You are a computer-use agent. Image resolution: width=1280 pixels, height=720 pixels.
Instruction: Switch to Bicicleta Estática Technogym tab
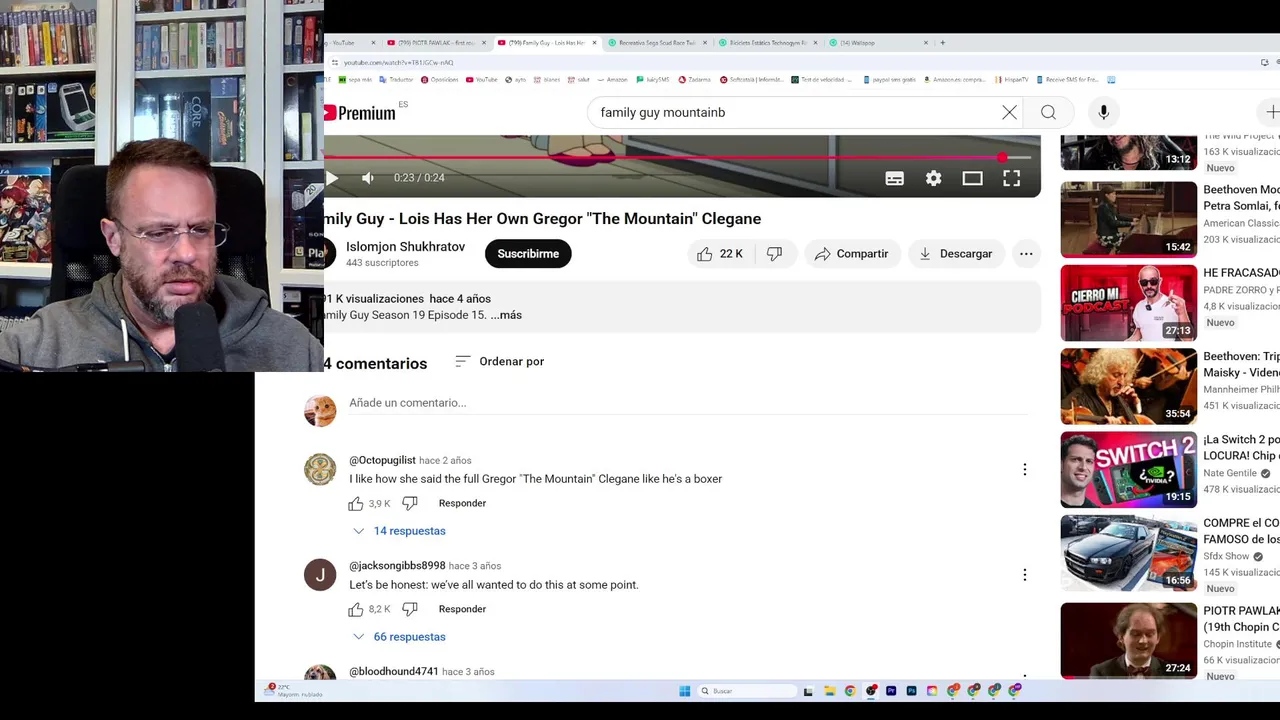[766, 43]
